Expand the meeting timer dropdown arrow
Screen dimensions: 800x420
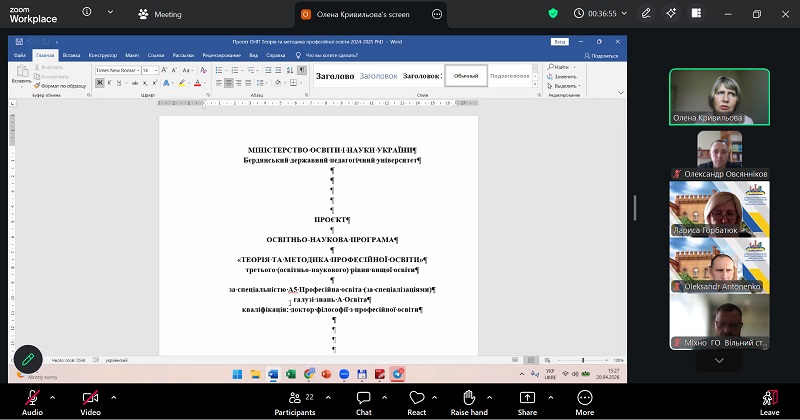coord(626,14)
